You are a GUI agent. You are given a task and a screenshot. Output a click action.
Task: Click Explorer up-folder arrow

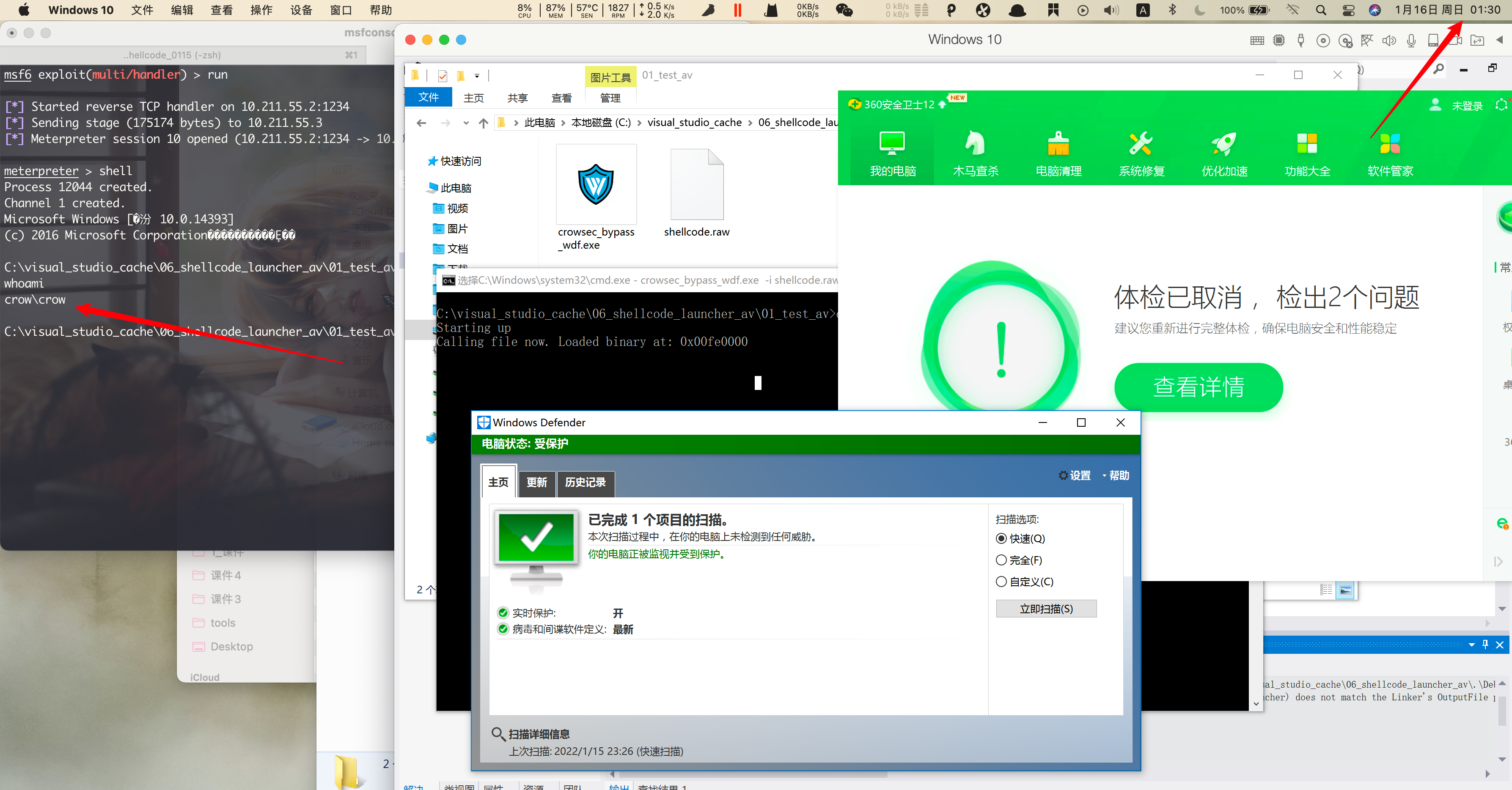point(483,123)
